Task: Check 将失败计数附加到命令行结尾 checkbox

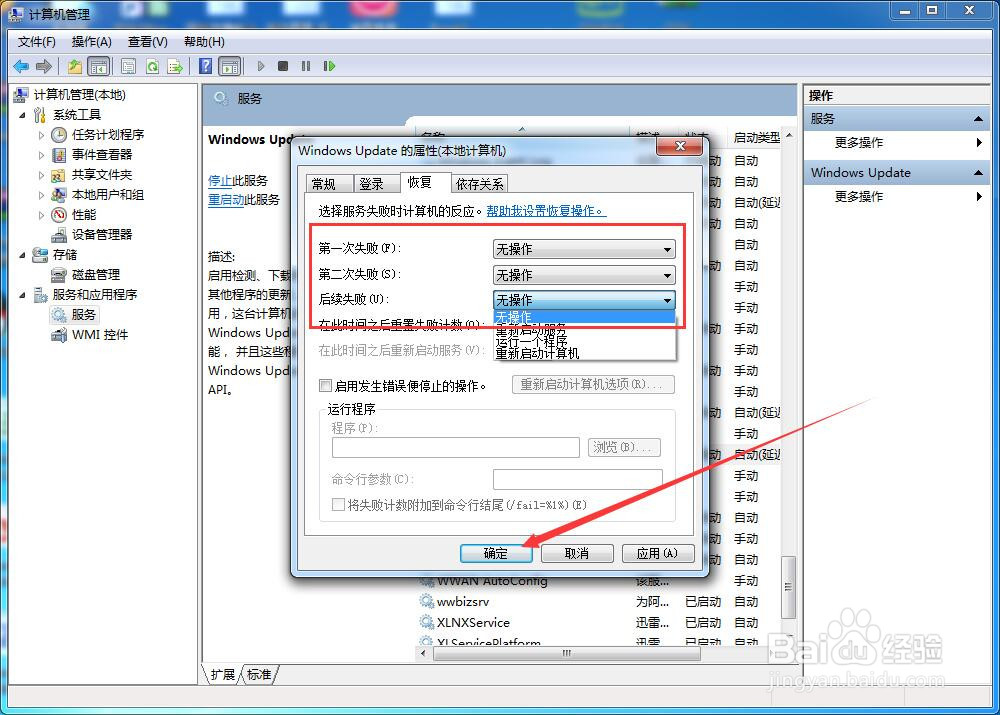Action: (x=338, y=505)
